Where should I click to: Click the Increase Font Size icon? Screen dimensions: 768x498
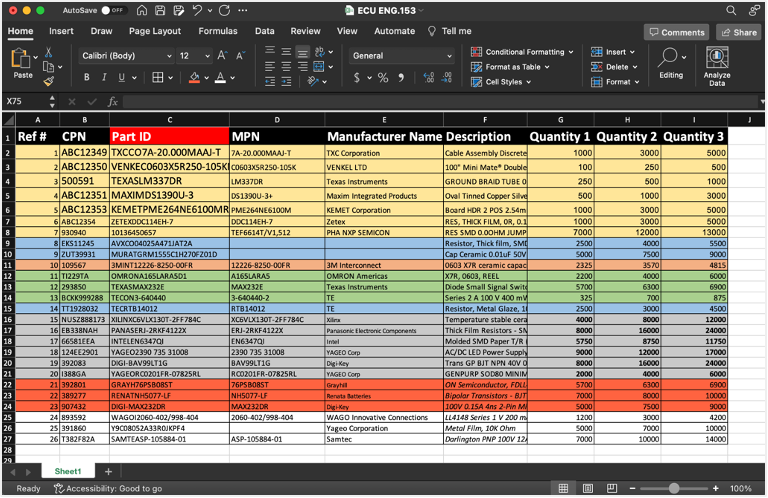(x=222, y=55)
